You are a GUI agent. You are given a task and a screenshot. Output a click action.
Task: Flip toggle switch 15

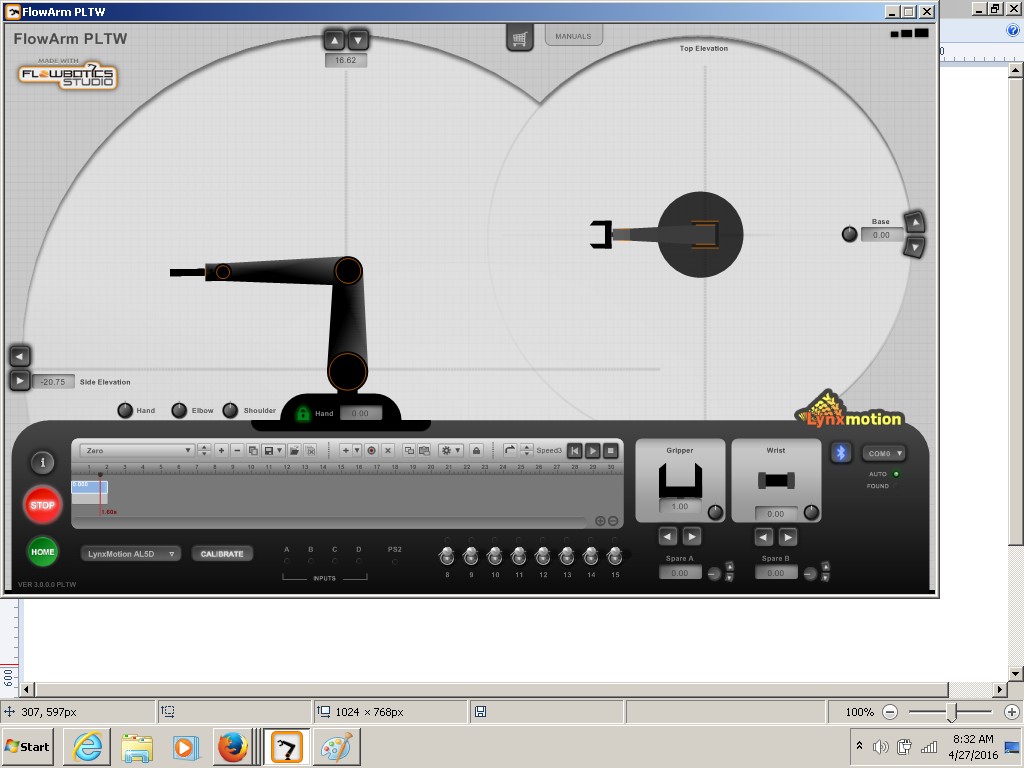click(615, 556)
